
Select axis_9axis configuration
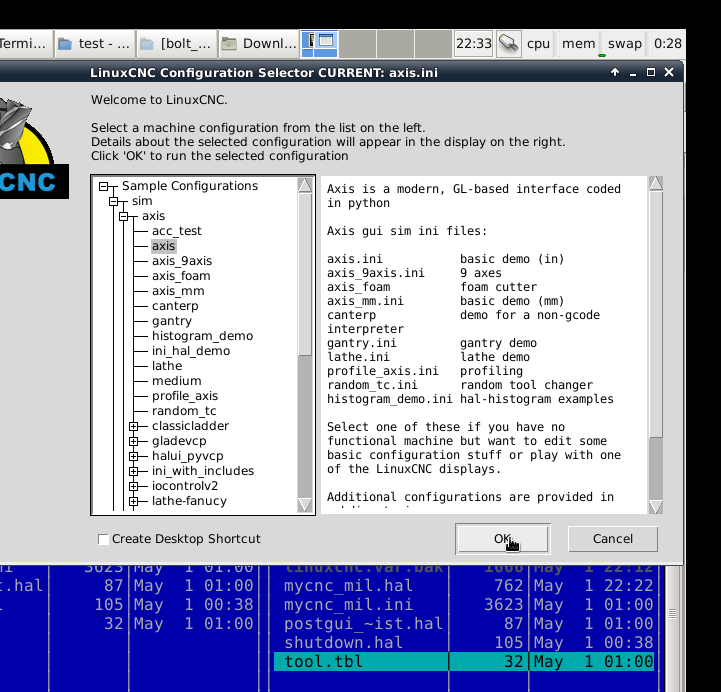tap(182, 261)
